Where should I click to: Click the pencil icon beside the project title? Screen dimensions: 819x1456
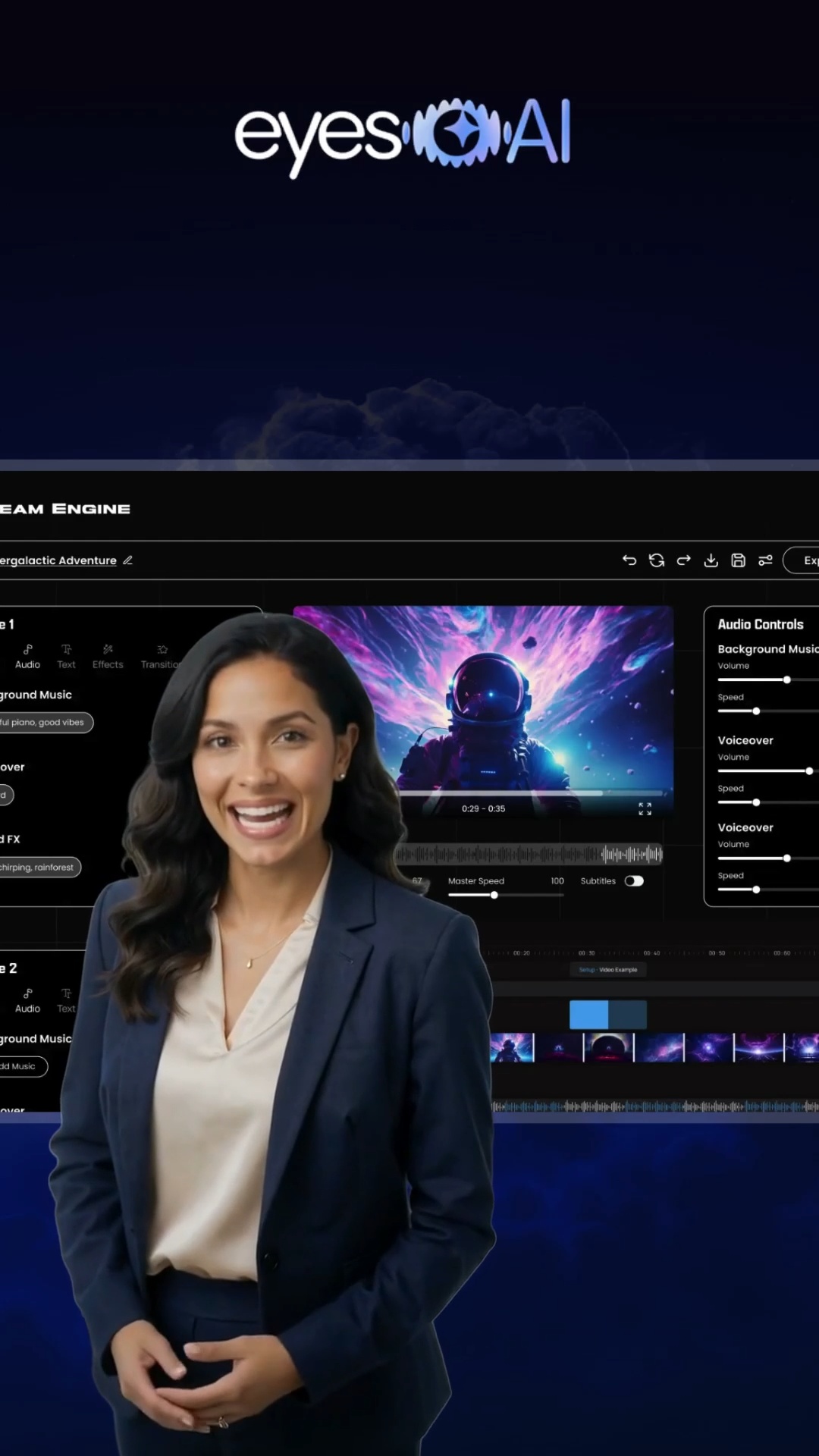point(127,560)
